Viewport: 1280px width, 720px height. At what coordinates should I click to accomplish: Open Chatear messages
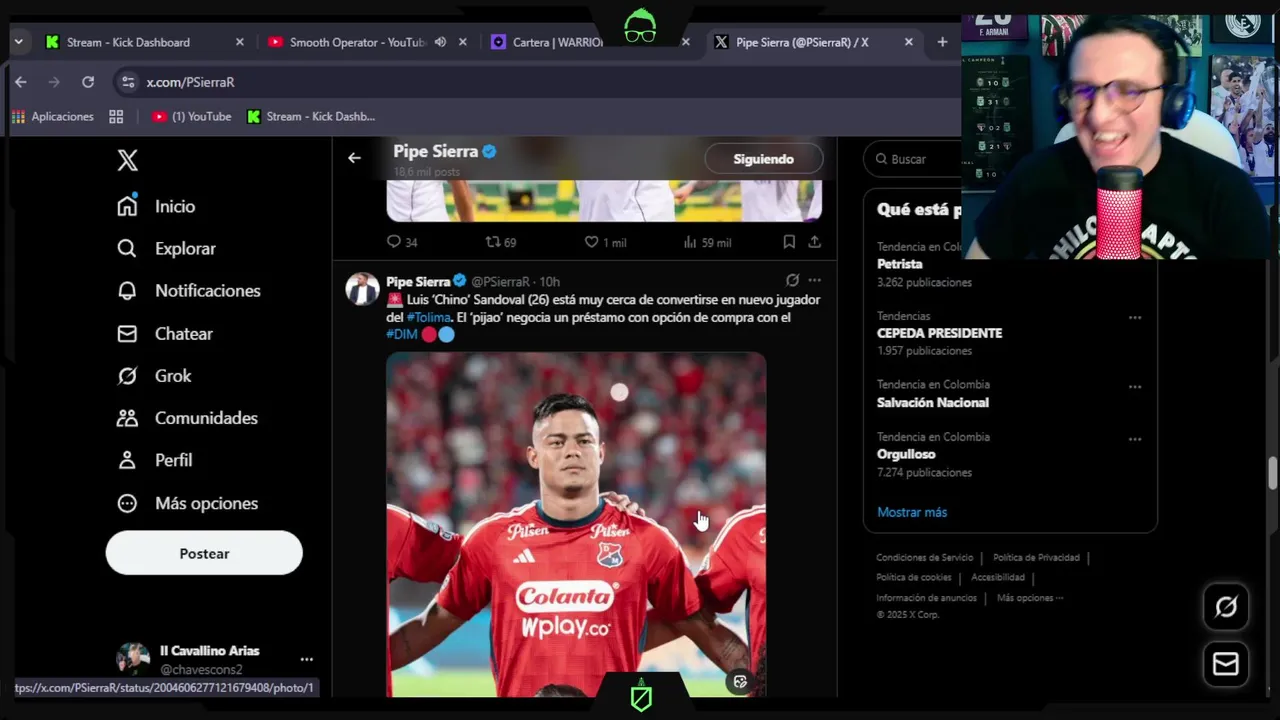point(165,334)
